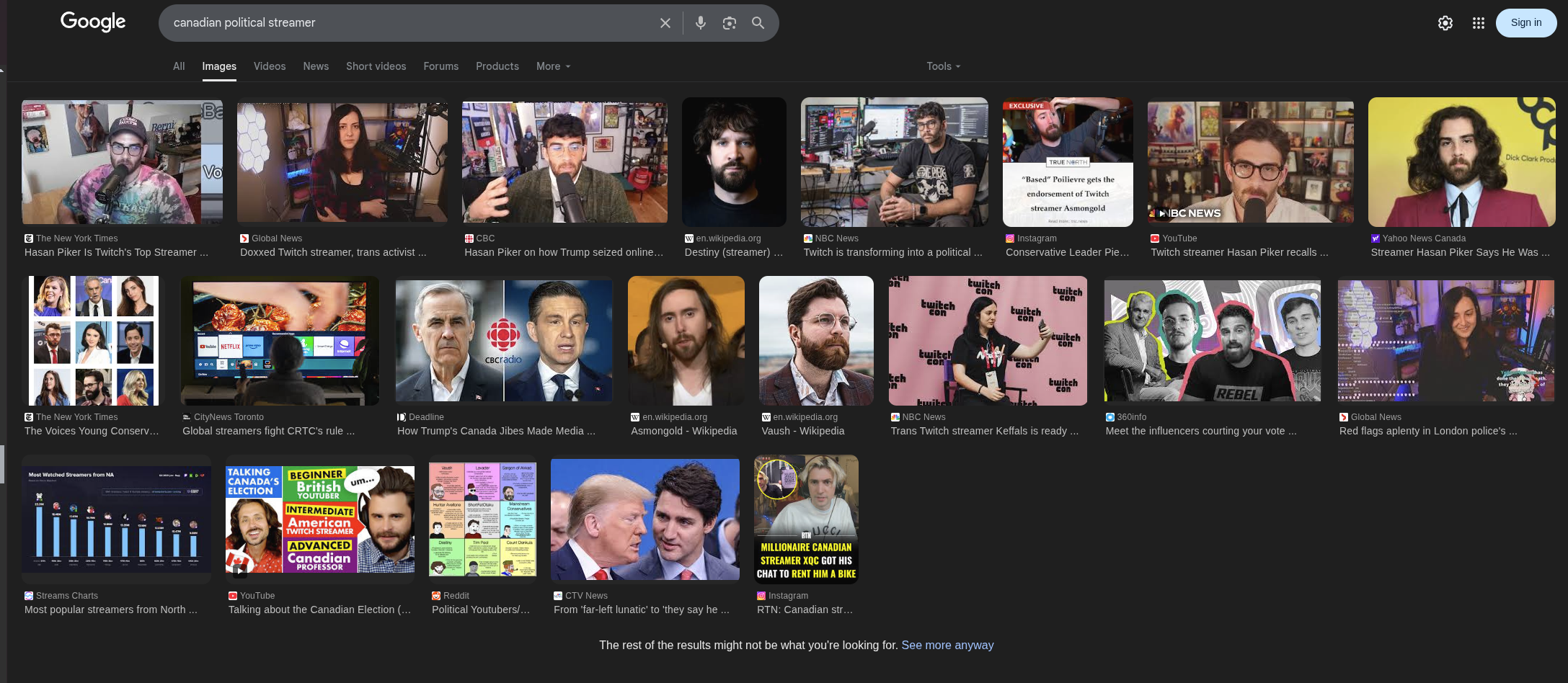View Asmongold endorsement EXCLUSIVE thumbnail
Image resolution: width=1568 pixels, height=683 pixels.
point(1068,162)
